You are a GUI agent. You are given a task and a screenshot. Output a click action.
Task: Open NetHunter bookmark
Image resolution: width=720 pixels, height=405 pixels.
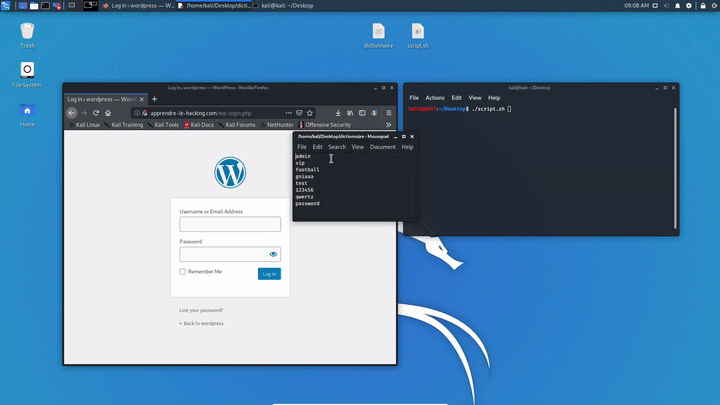pyautogui.click(x=277, y=125)
